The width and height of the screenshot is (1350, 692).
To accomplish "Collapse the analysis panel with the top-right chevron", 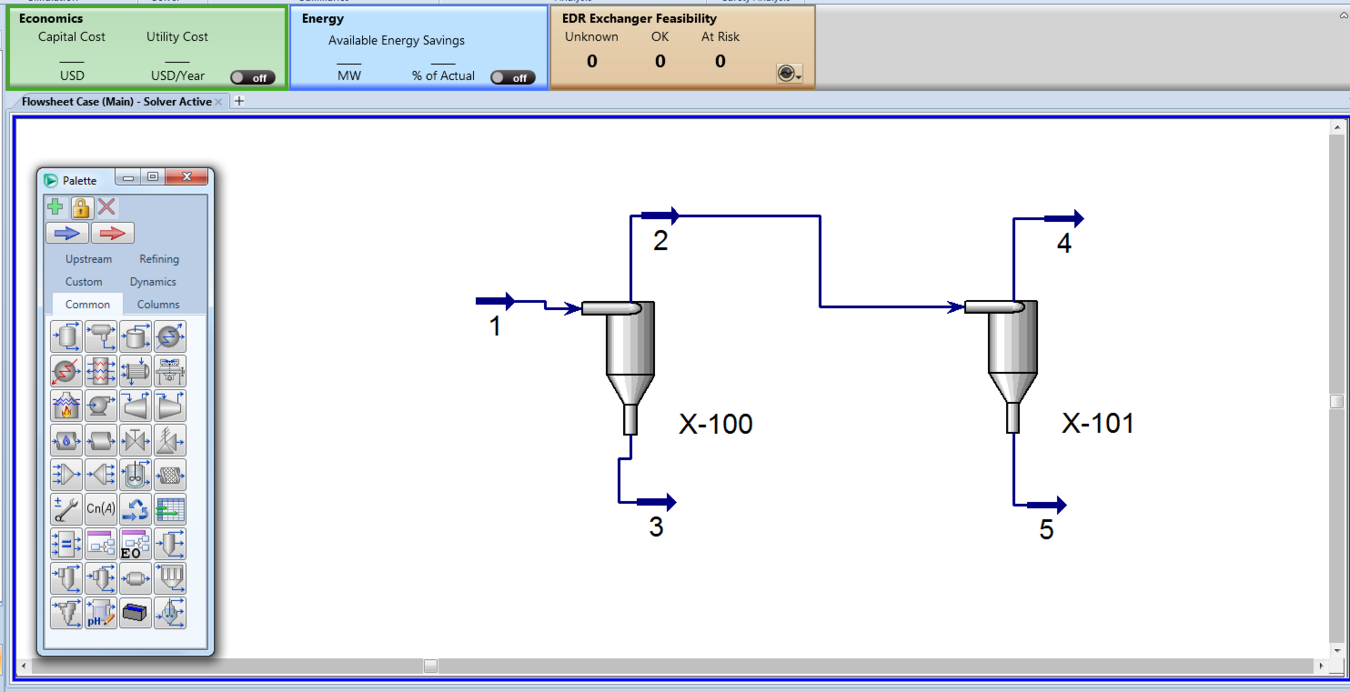I will pyautogui.click(x=1342, y=16).
